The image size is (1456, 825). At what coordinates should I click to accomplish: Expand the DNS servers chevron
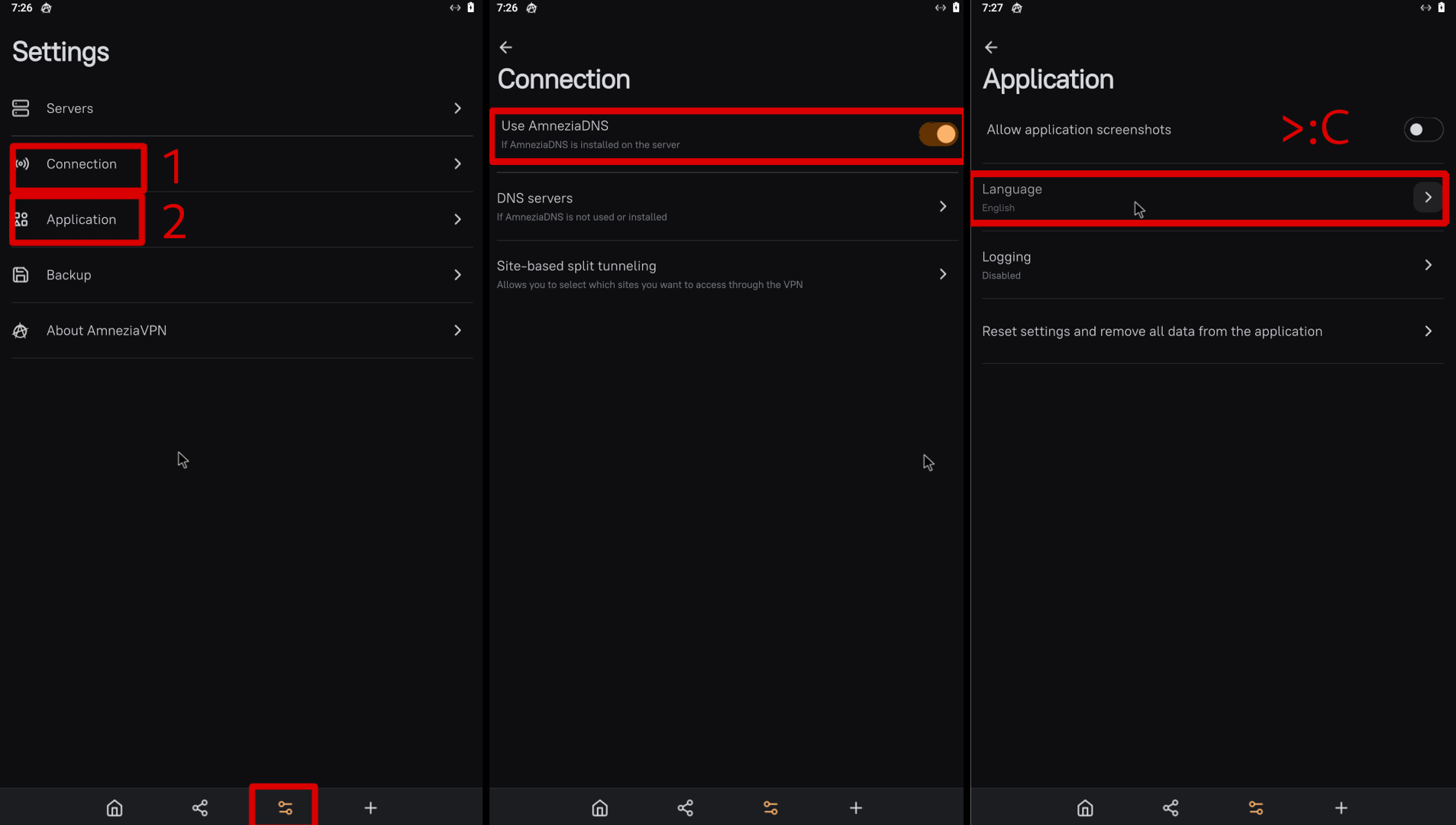(x=943, y=206)
